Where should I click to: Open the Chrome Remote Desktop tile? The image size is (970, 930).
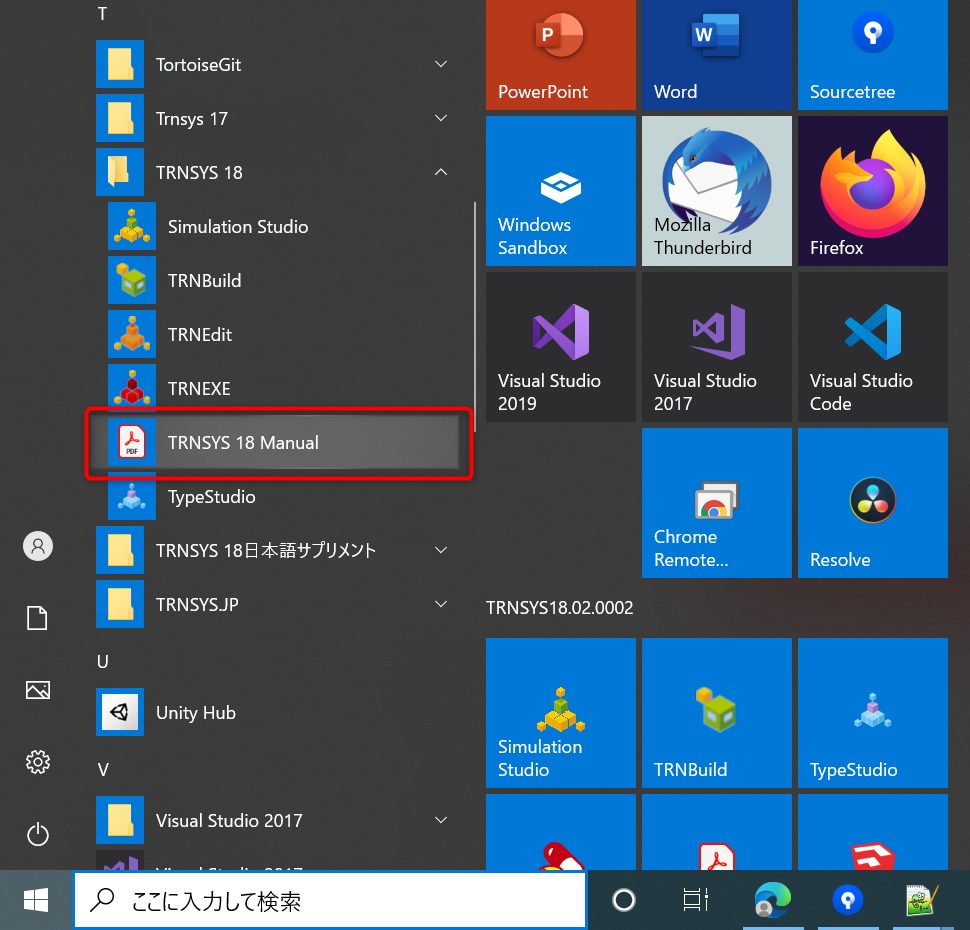[716, 502]
